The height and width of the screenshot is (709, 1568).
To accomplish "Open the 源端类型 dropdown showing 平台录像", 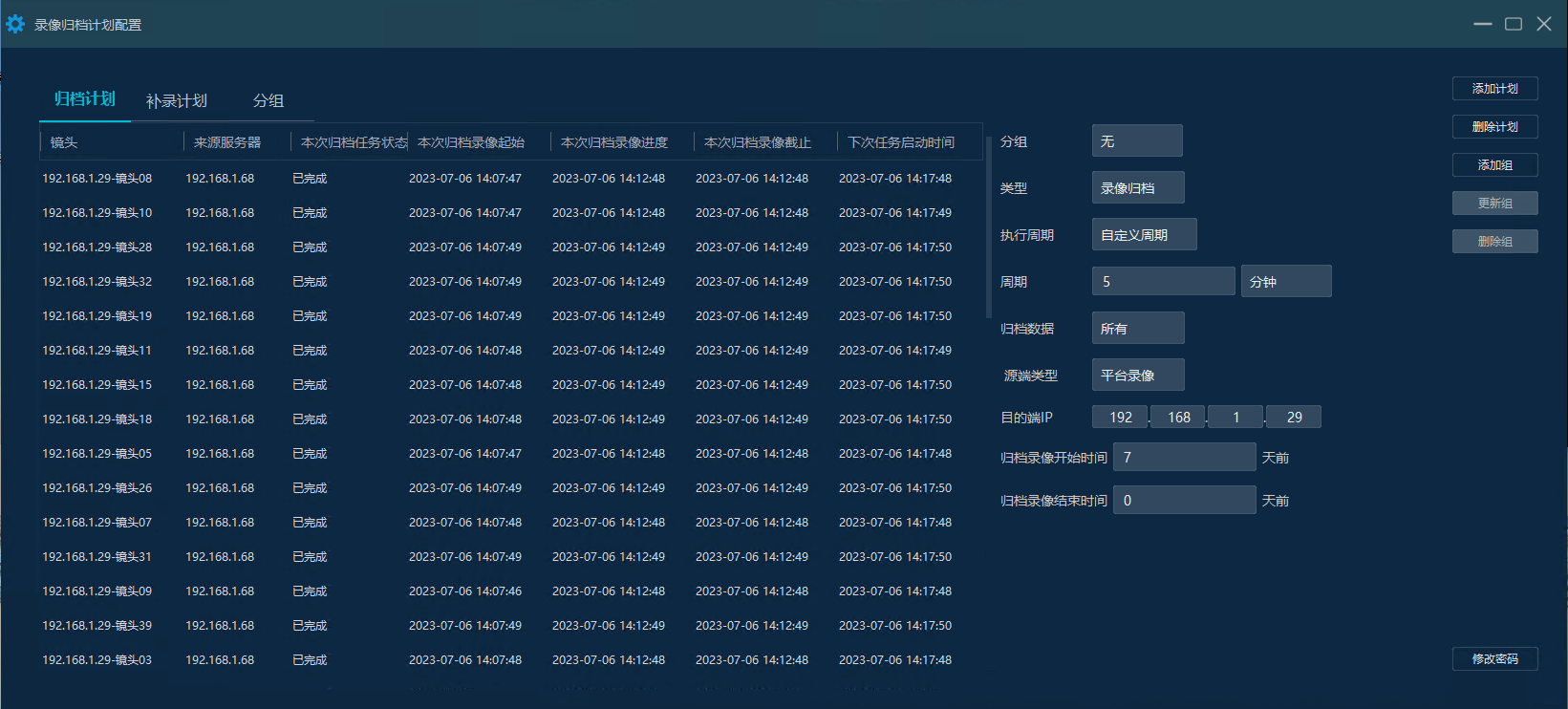I will point(1138,376).
